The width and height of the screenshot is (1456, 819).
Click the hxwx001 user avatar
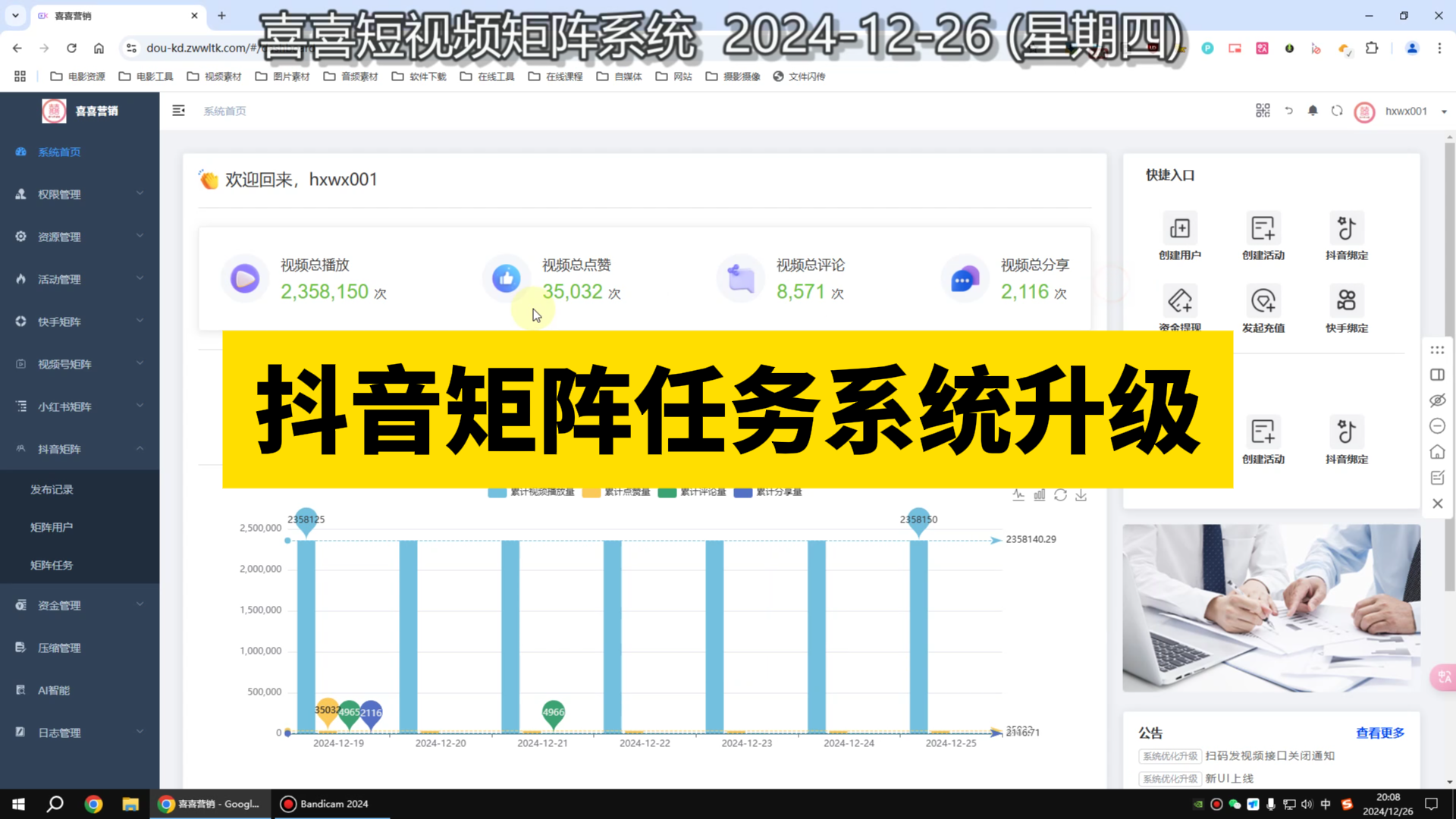pyautogui.click(x=1364, y=111)
